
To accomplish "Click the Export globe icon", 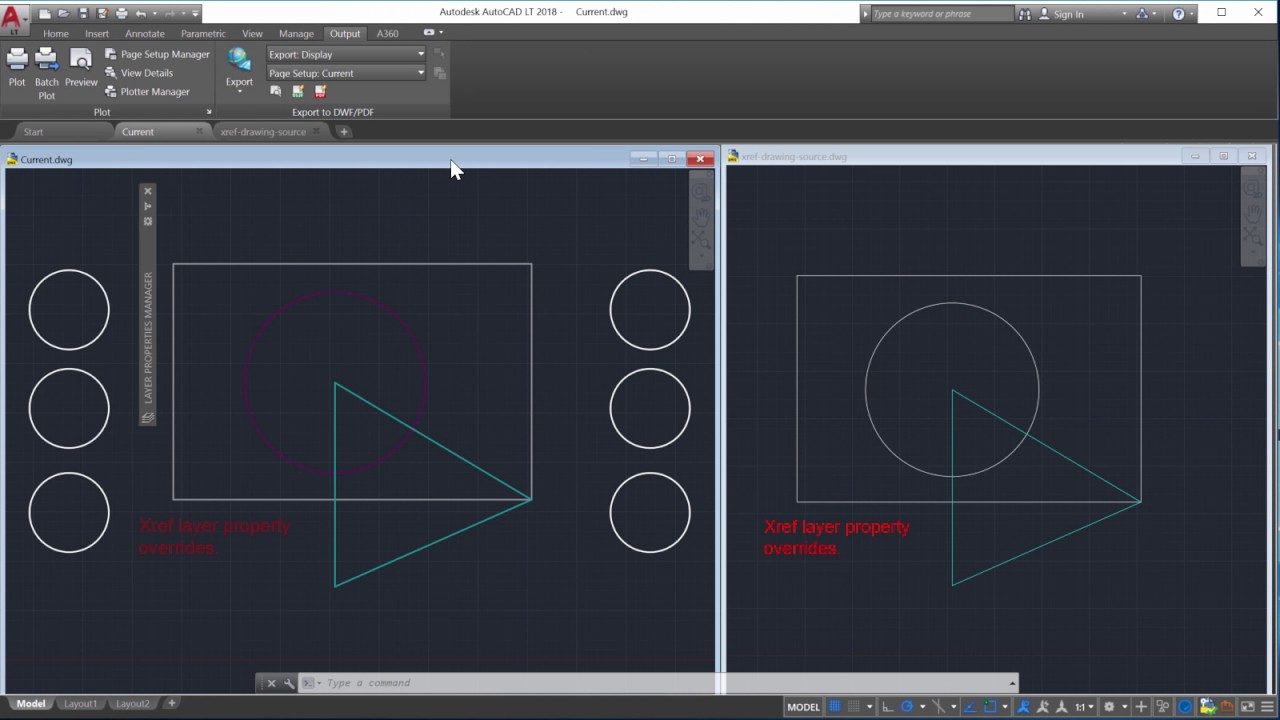I will coord(239,60).
